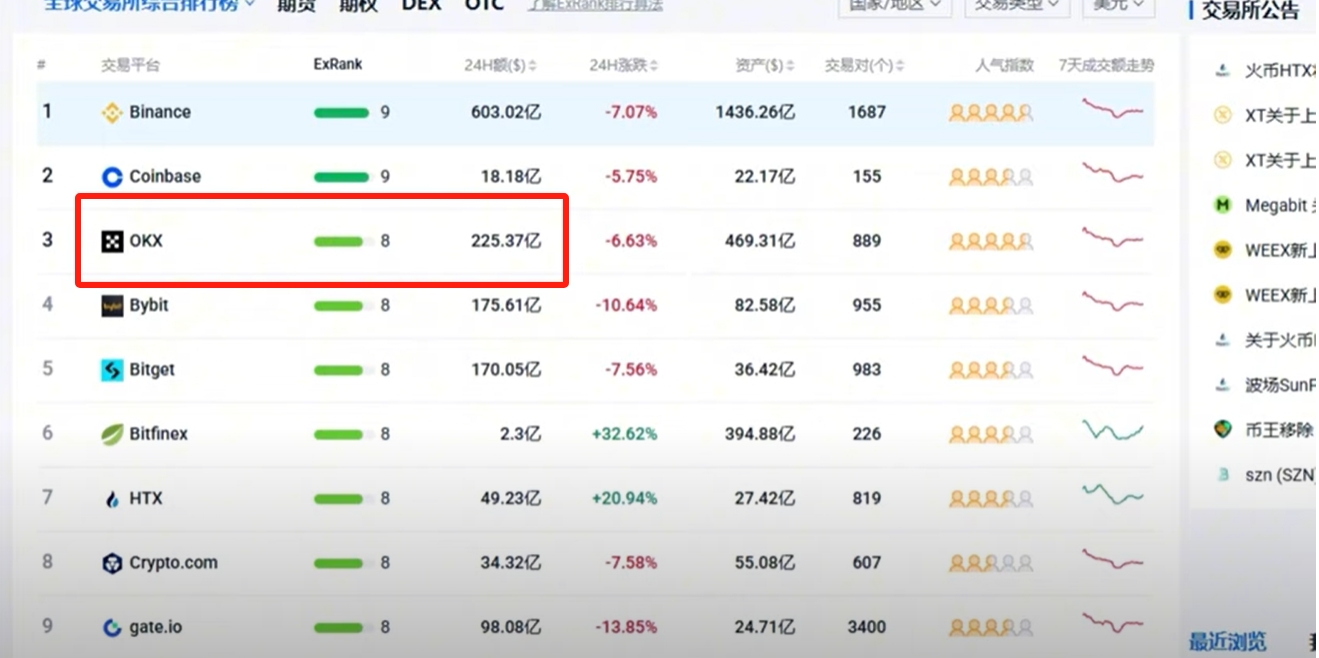Screen dimensions: 1319x658
Task: Select the OKX logo icon
Action: click(x=112, y=241)
